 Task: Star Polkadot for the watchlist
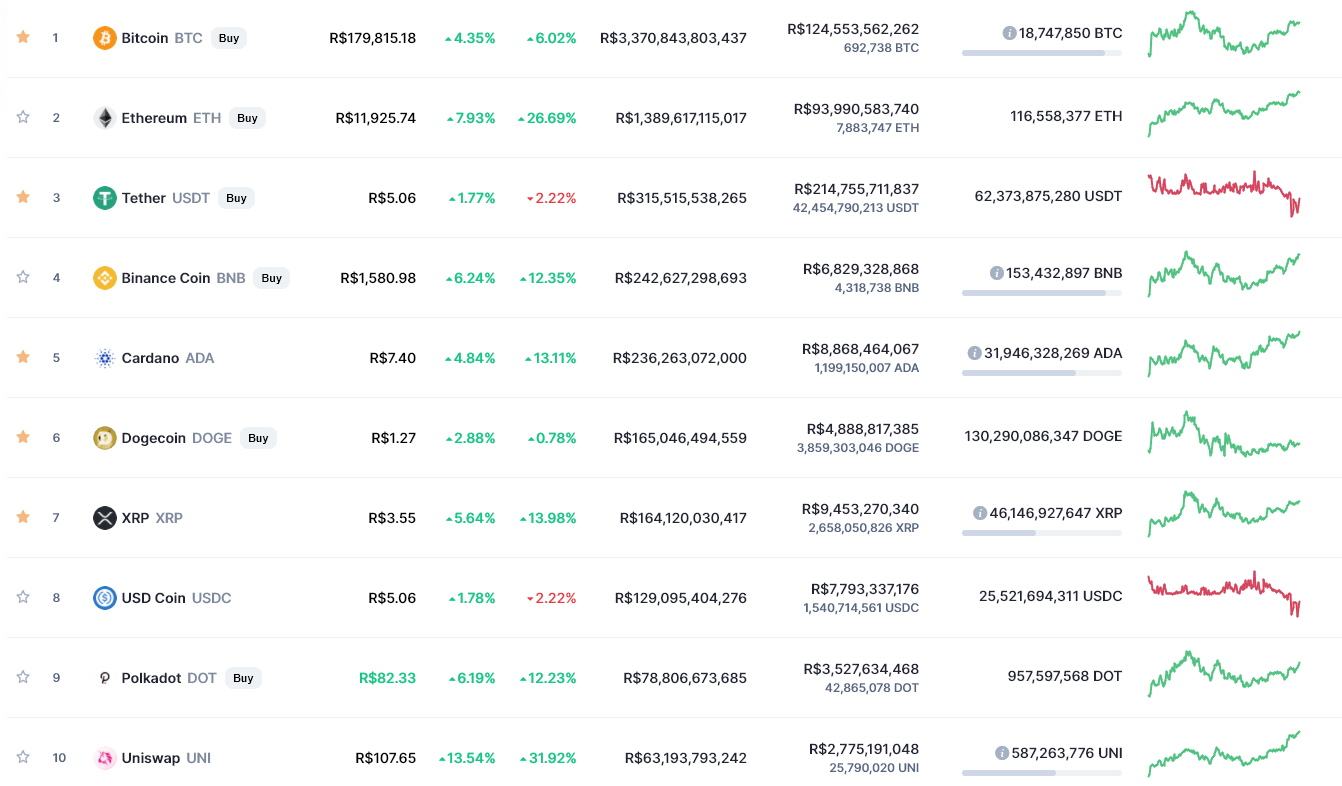click(23, 677)
